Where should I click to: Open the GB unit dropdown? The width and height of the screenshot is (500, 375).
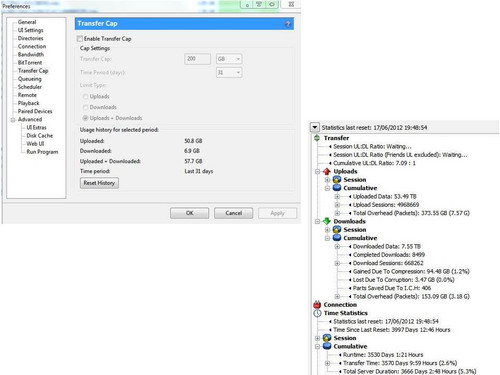tap(229, 59)
